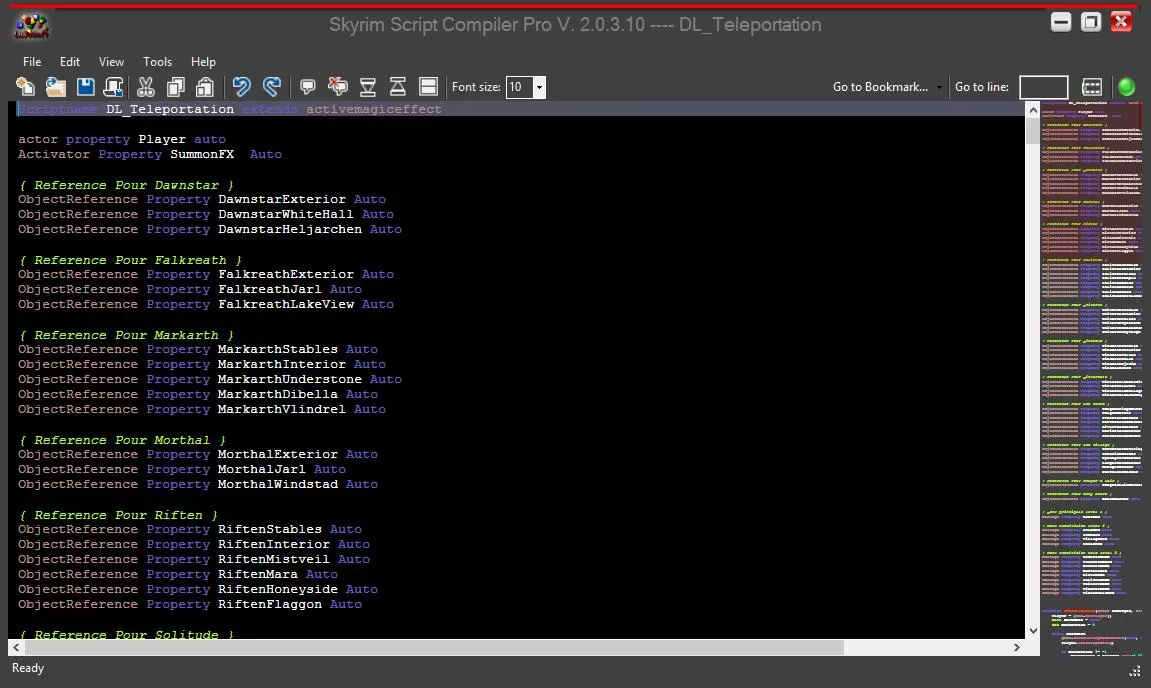Copy the selected text icon
1151x688 pixels.
pyautogui.click(x=175, y=87)
